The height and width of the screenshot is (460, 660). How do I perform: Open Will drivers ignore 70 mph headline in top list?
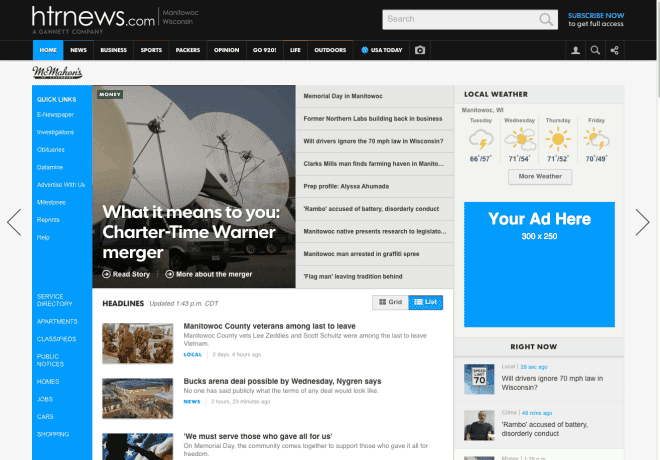[x=375, y=141]
